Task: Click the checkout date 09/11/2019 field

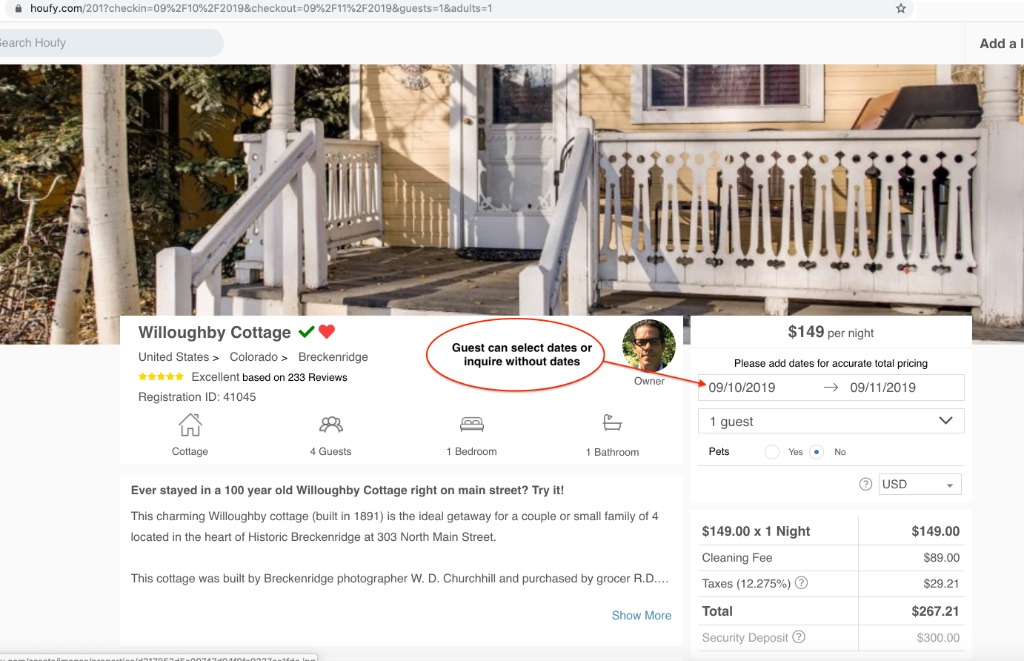Action: click(x=883, y=388)
